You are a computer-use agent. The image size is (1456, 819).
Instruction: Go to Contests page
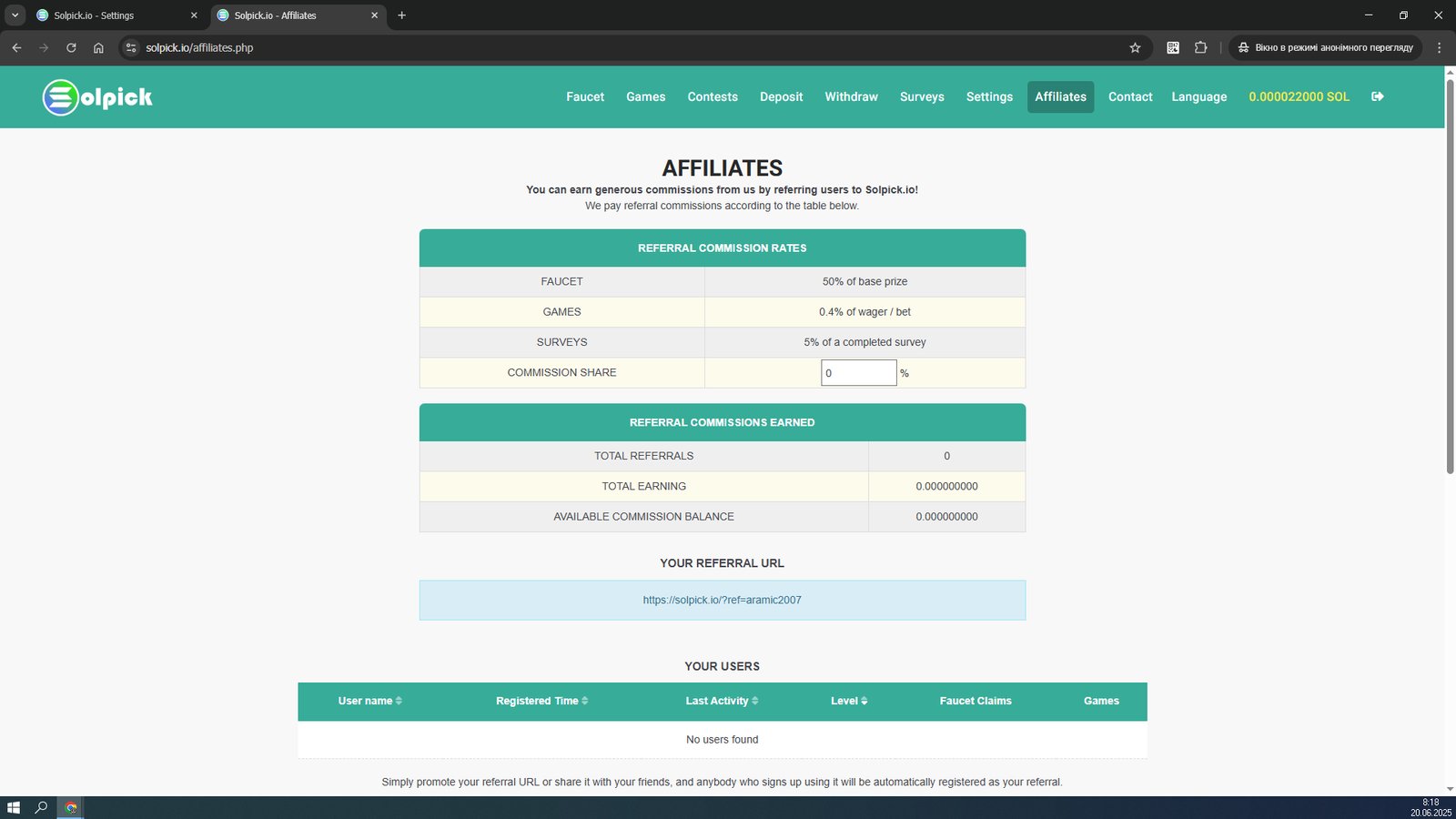tap(713, 96)
